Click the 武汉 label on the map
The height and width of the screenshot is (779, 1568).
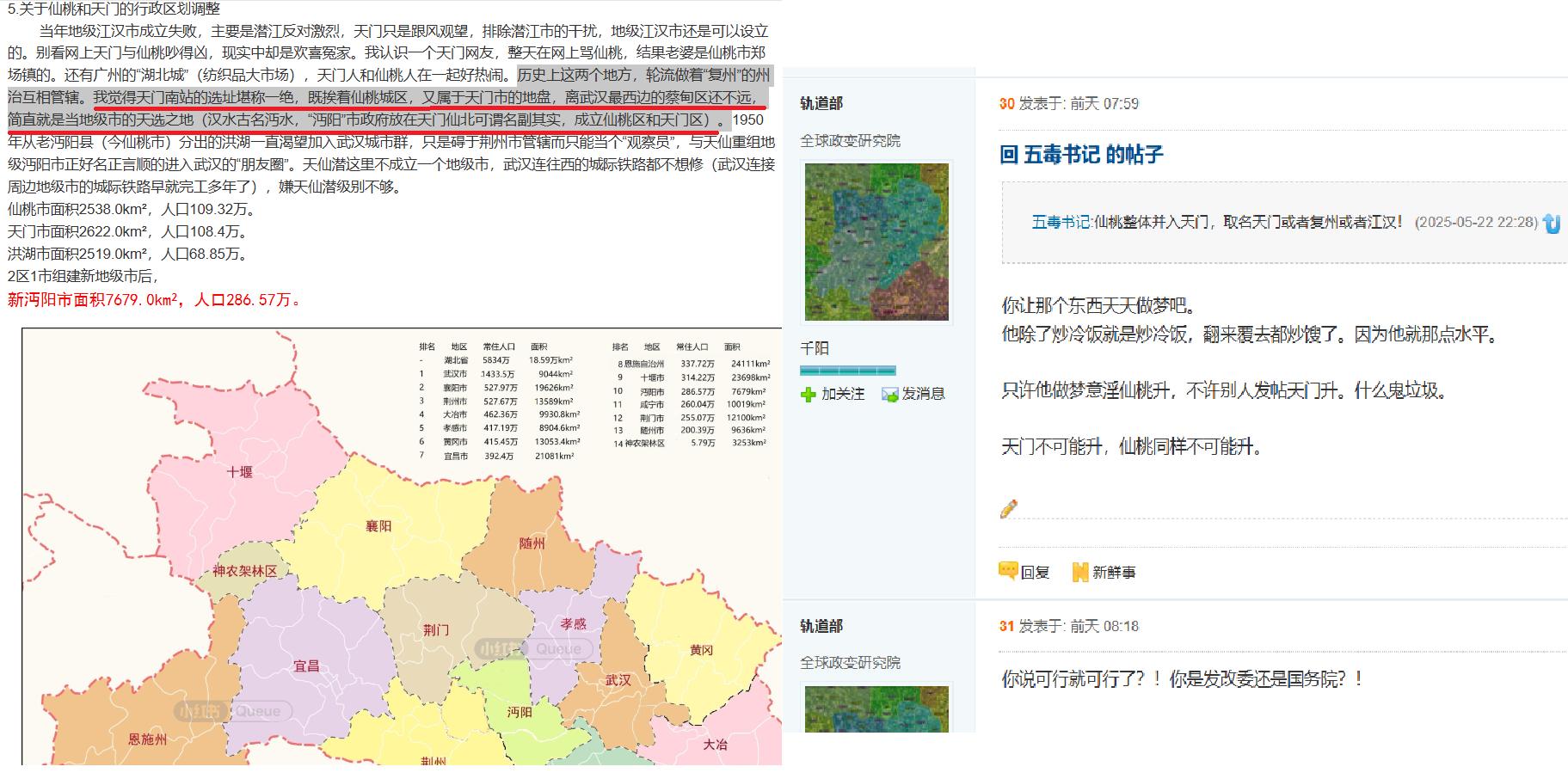(618, 680)
